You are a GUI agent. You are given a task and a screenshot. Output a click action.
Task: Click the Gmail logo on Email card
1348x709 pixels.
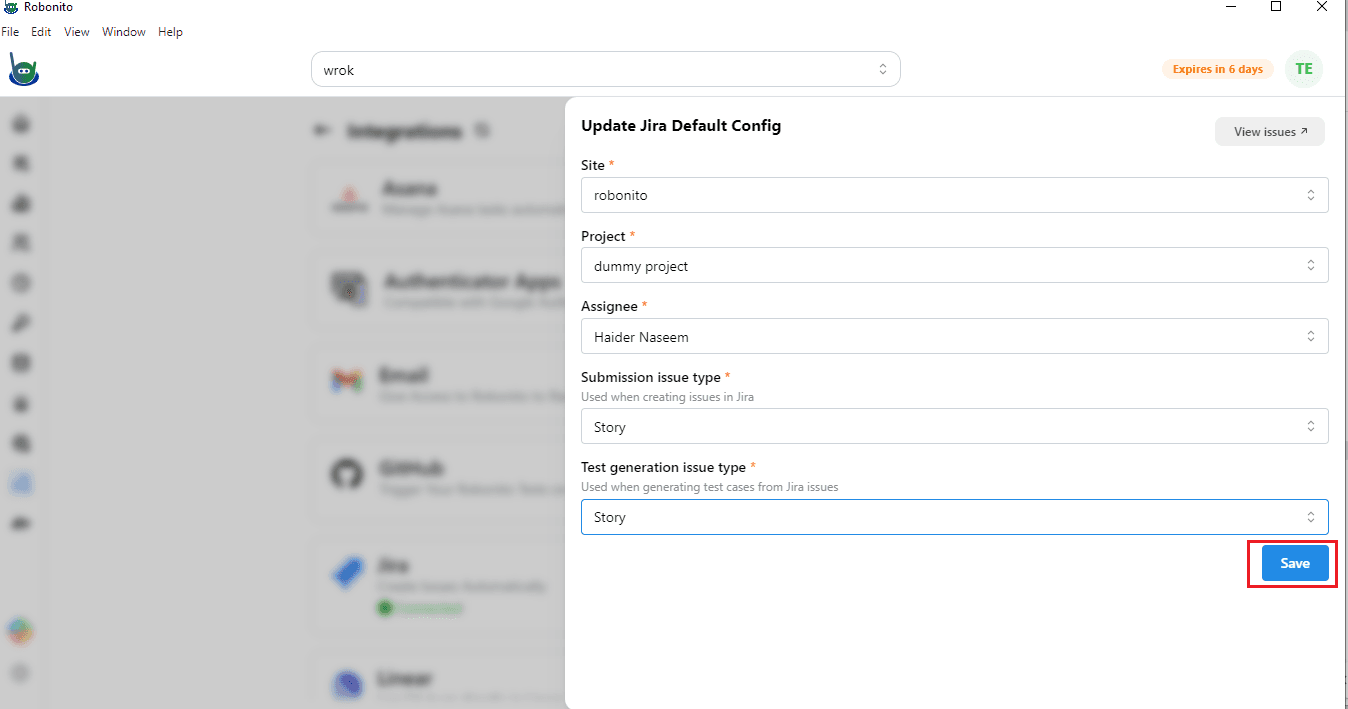click(347, 381)
